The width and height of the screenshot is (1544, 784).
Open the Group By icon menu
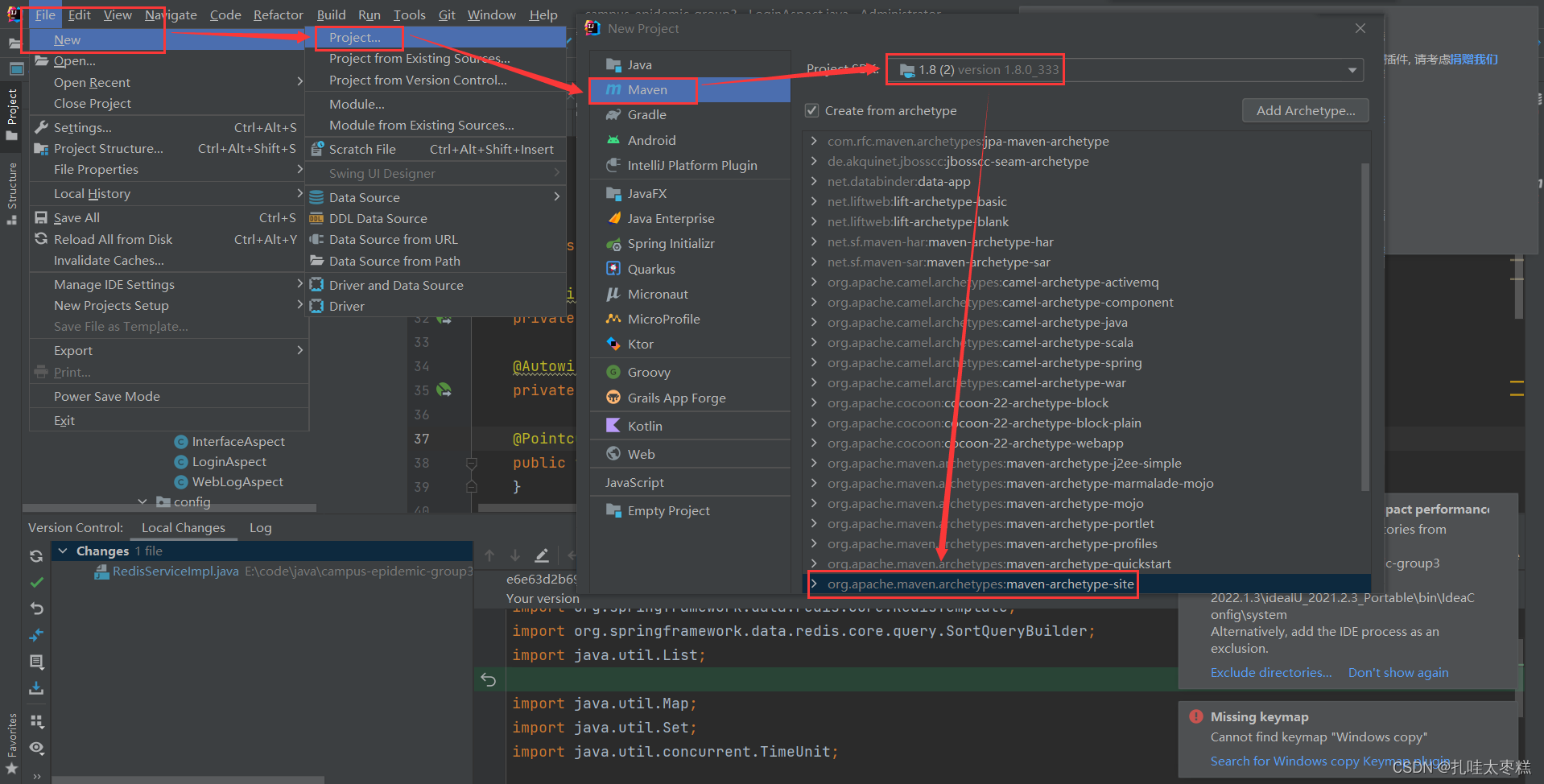pos(36,721)
